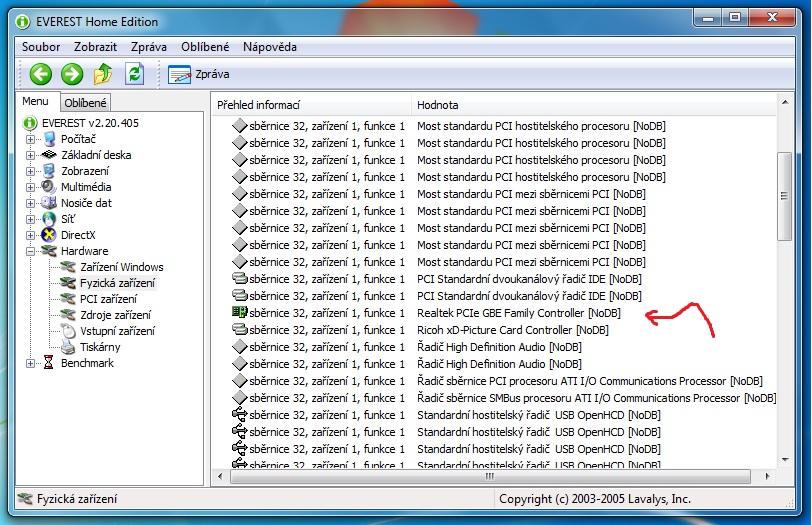The image size is (812, 525).
Task: Open Zdroje zařízení in the tree
Action: pos(115,315)
